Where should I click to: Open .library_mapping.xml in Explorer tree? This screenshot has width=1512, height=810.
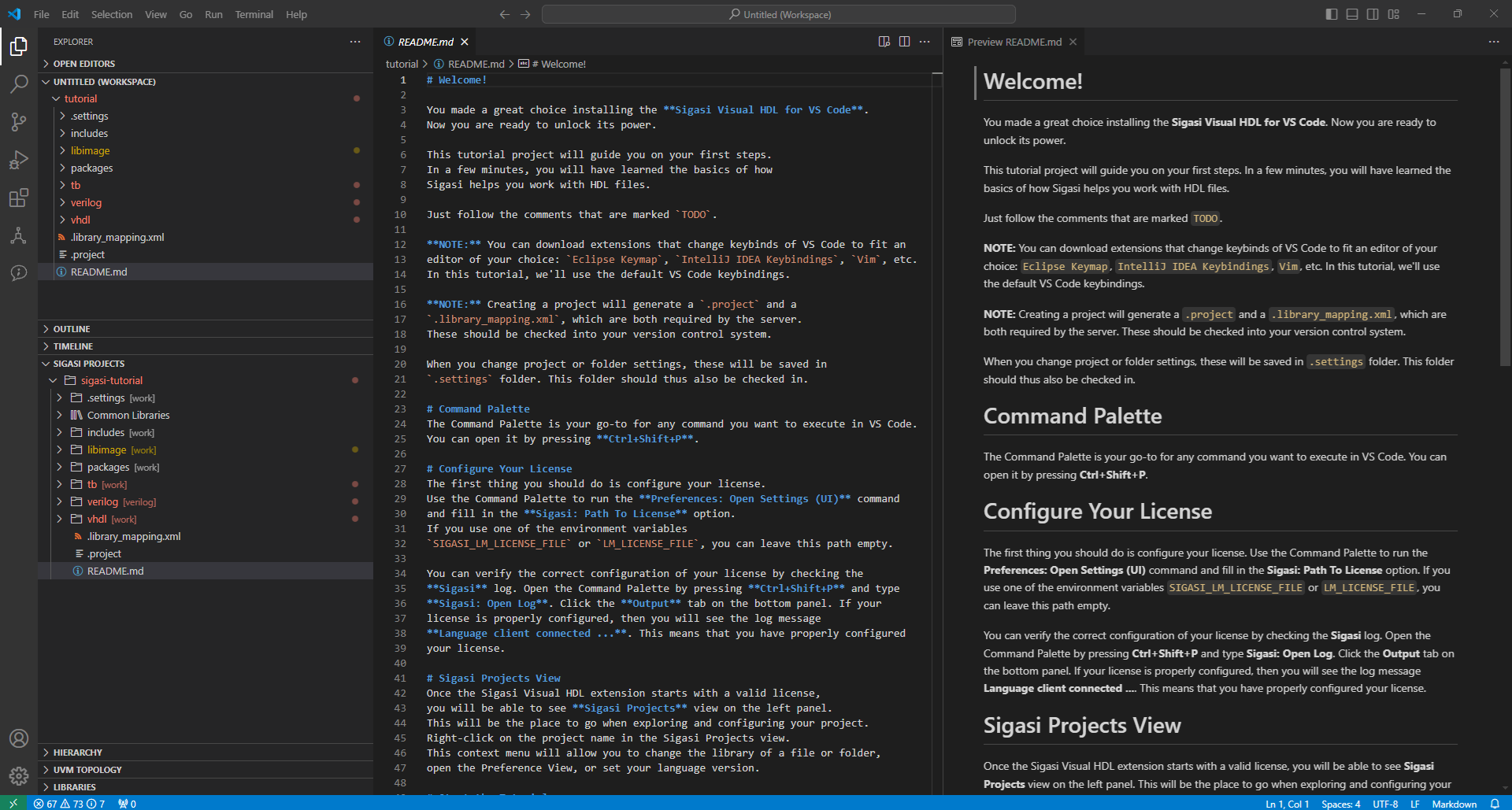(206, 237)
